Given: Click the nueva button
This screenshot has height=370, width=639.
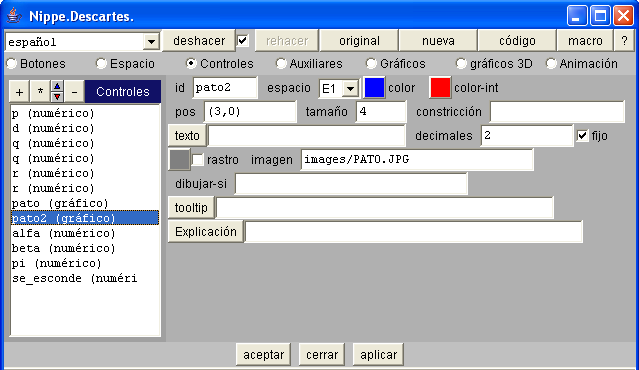Looking at the screenshot, I should pos(438,41).
